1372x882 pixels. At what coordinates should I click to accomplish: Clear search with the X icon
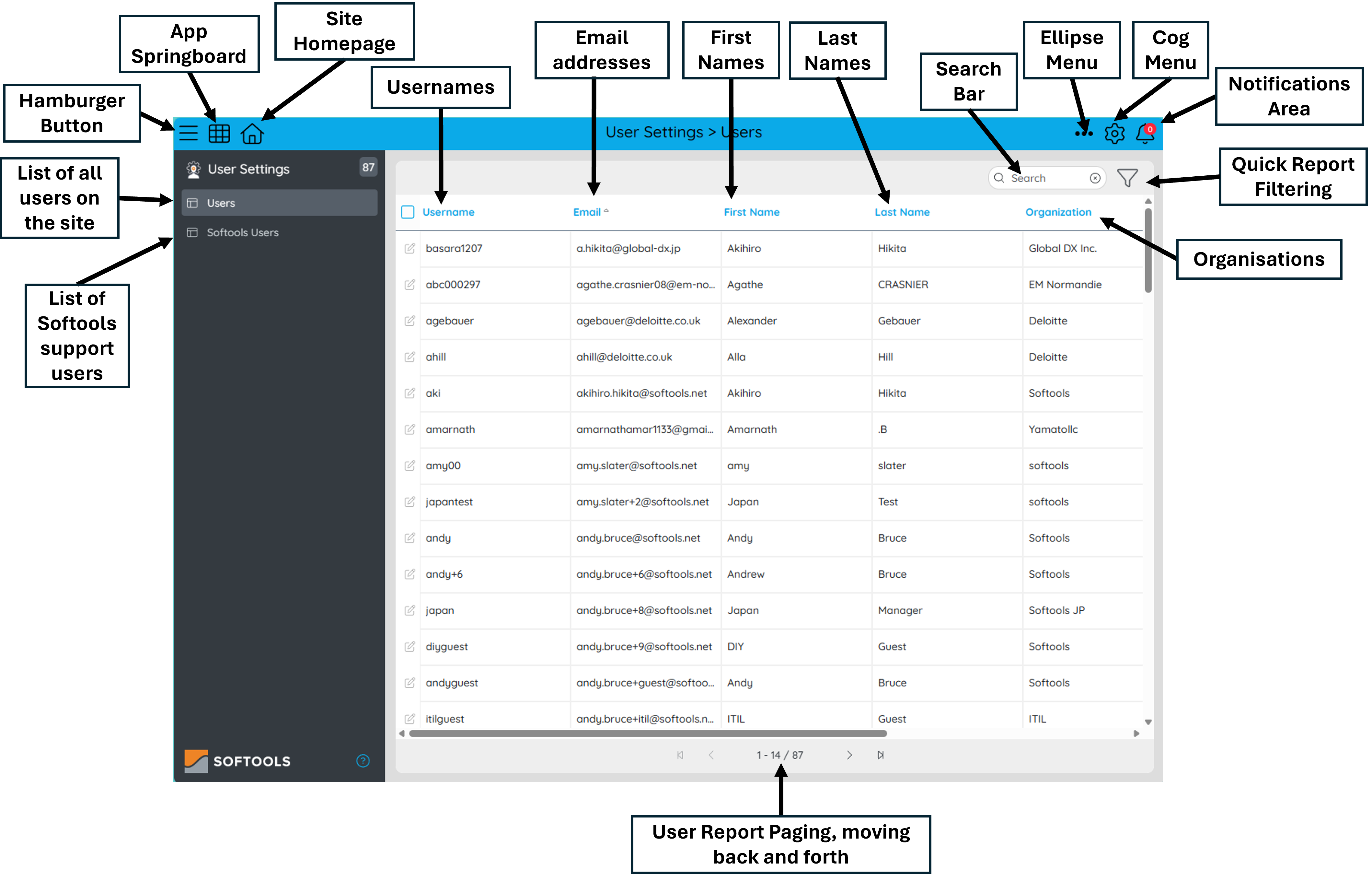(x=1095, y=178)
